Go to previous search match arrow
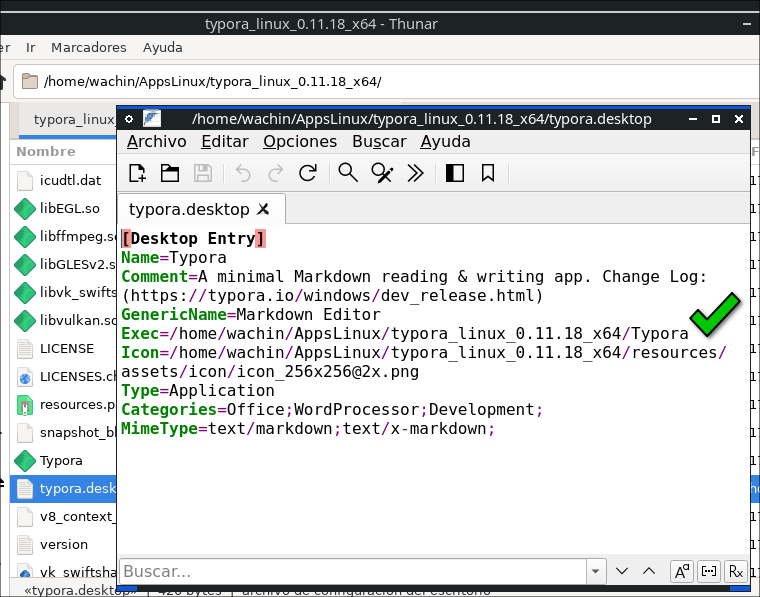760x597 pixels. point(649,571)
